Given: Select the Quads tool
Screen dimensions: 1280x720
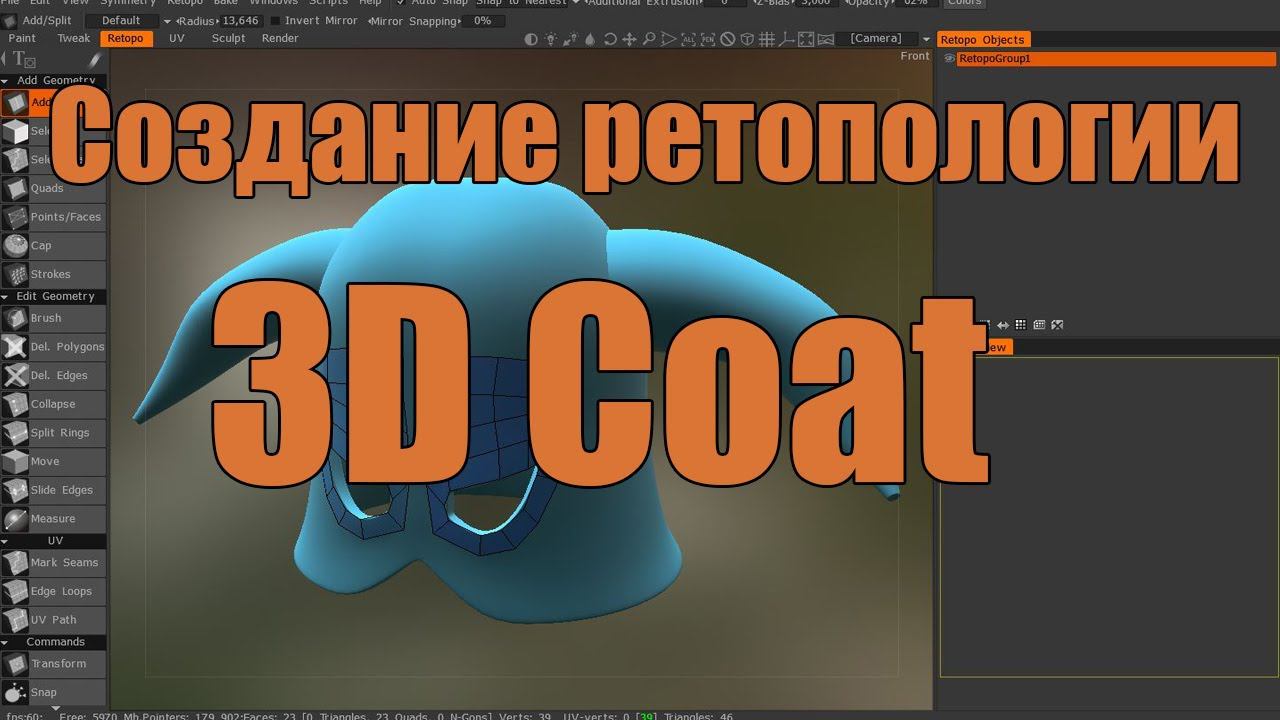Looking at the screenshot, I should click(x=53, y=188).
